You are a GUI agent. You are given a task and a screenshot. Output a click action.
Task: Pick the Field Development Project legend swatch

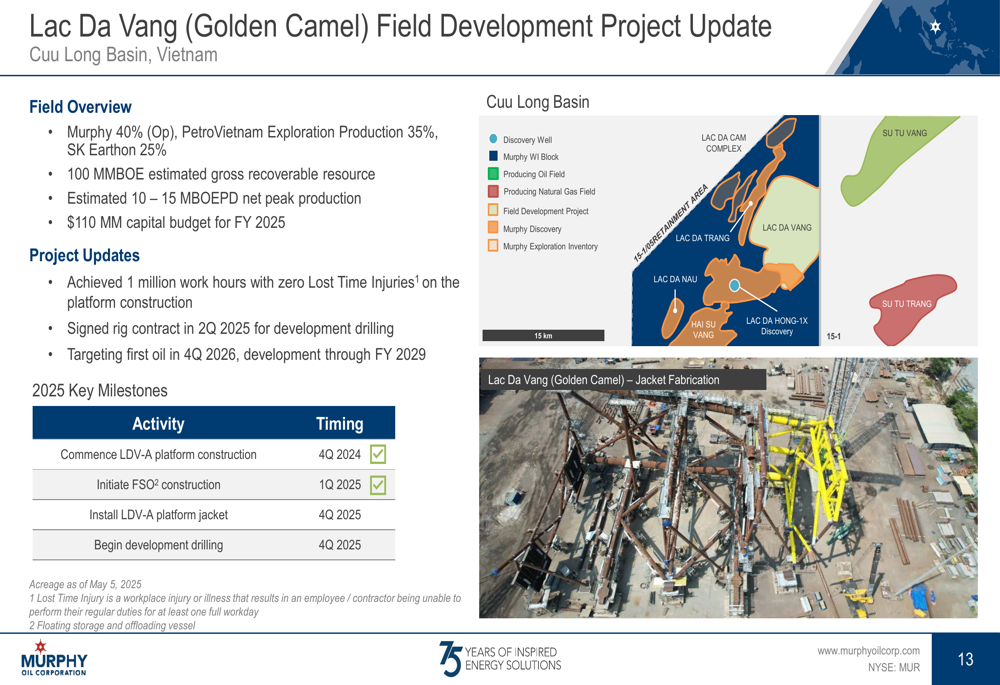pos(493,210)
